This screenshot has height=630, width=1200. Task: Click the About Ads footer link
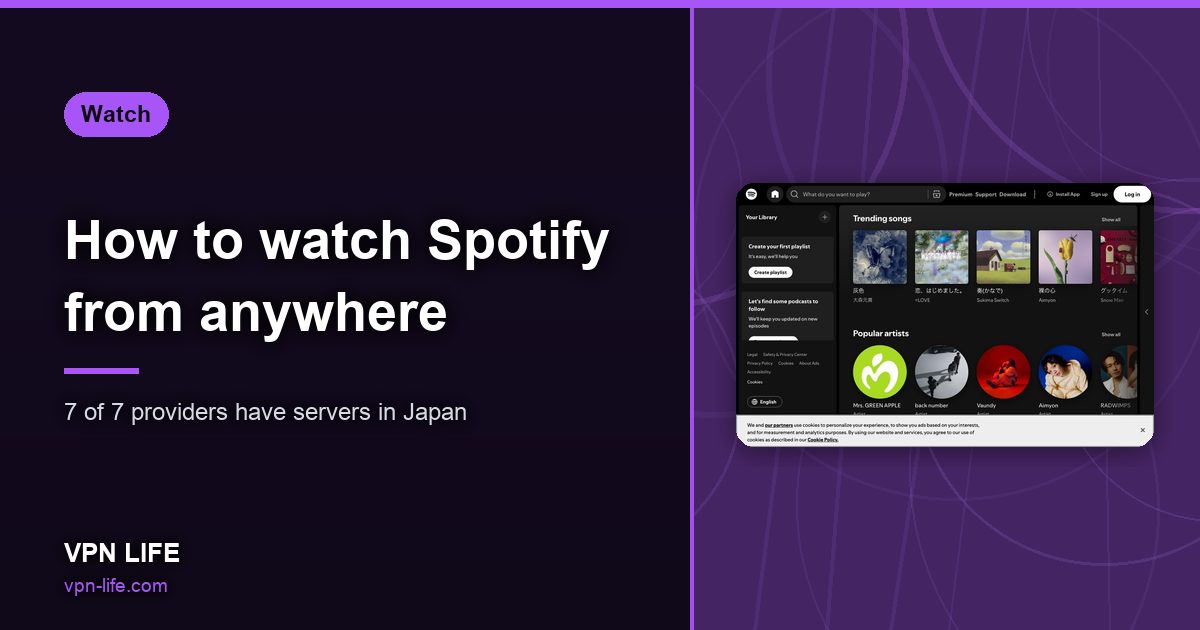pyautogui.click(x=809, y=363)
